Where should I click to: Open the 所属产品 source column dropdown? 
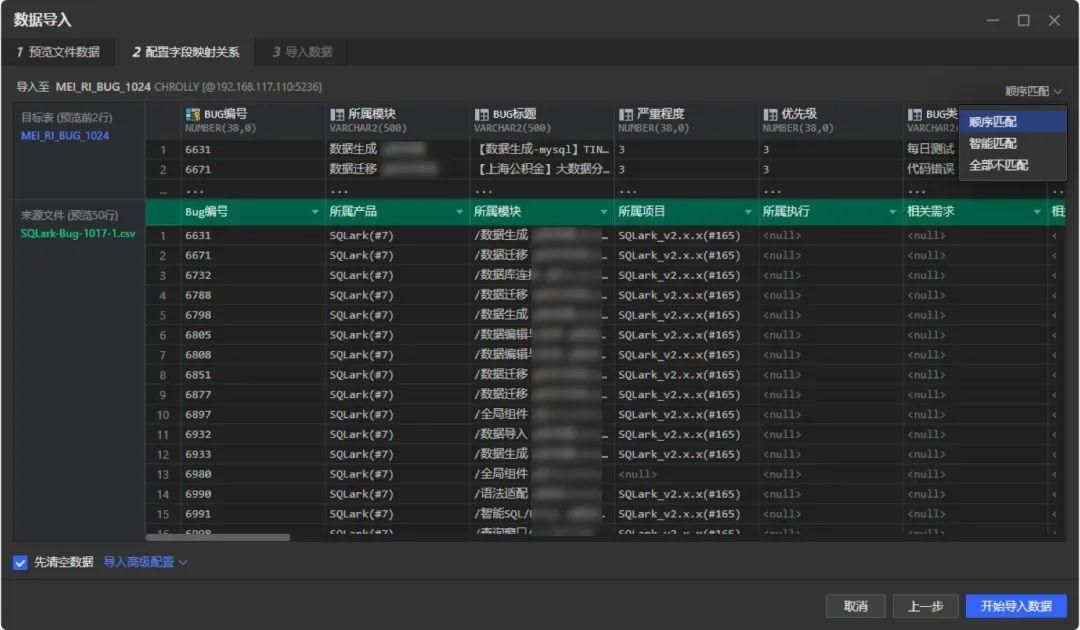pyautogui.click(x=459, y=212)
